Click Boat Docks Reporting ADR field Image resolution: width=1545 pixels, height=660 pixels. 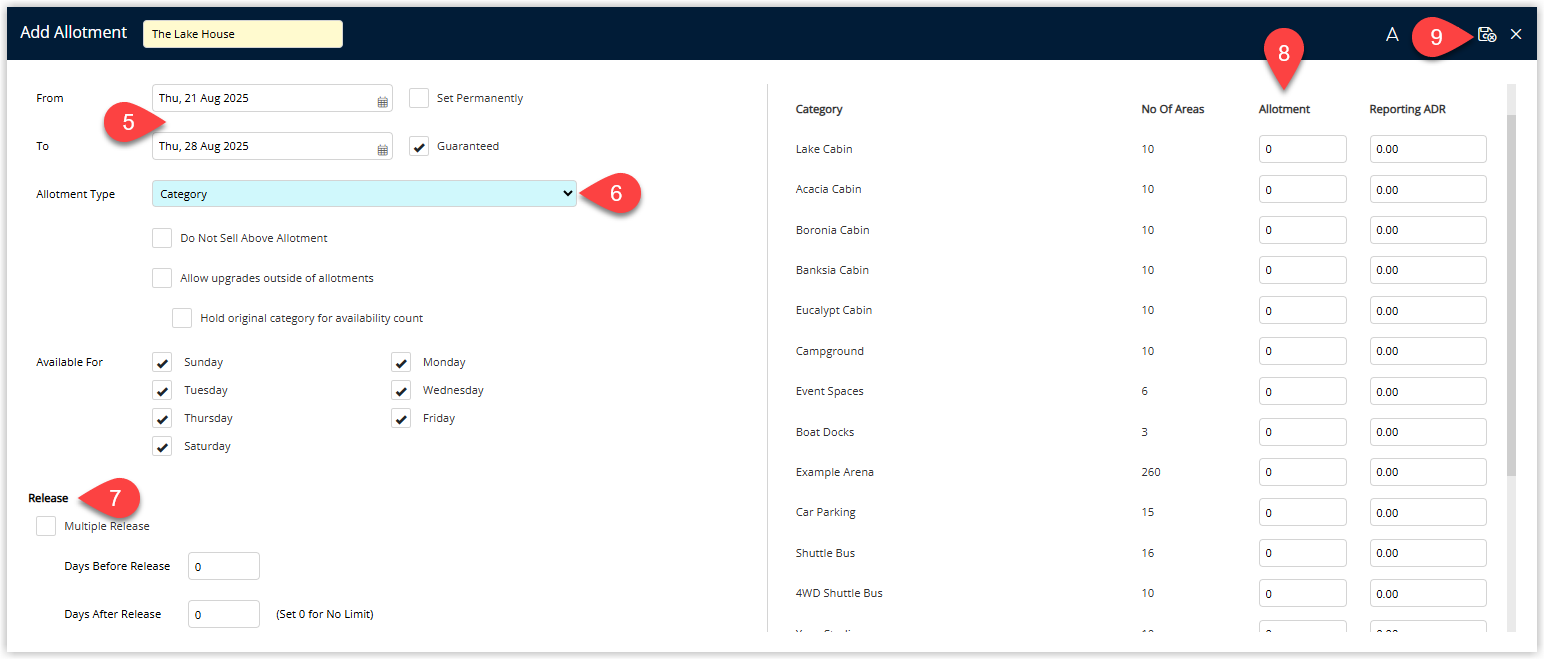(1428, 432)
